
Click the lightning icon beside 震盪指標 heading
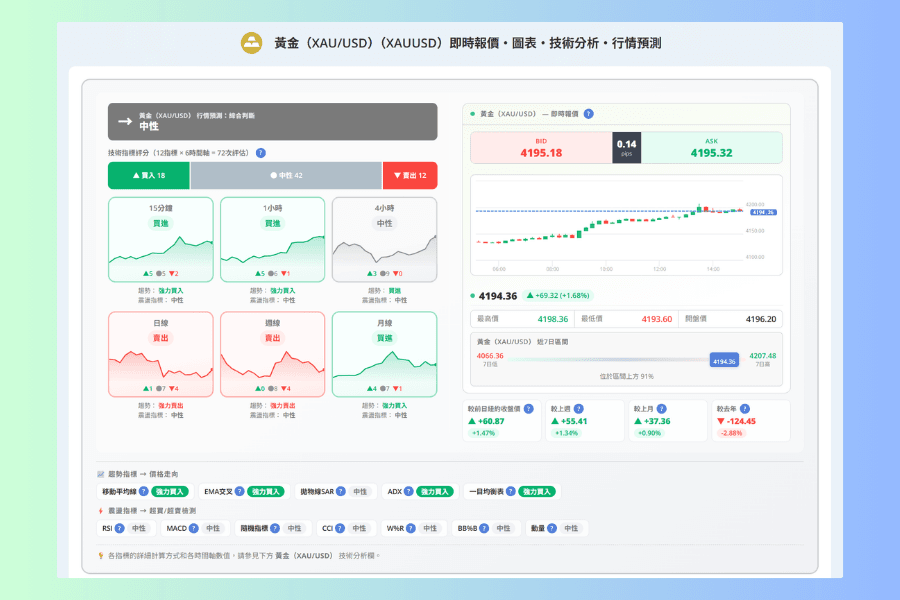click(101, 510)
